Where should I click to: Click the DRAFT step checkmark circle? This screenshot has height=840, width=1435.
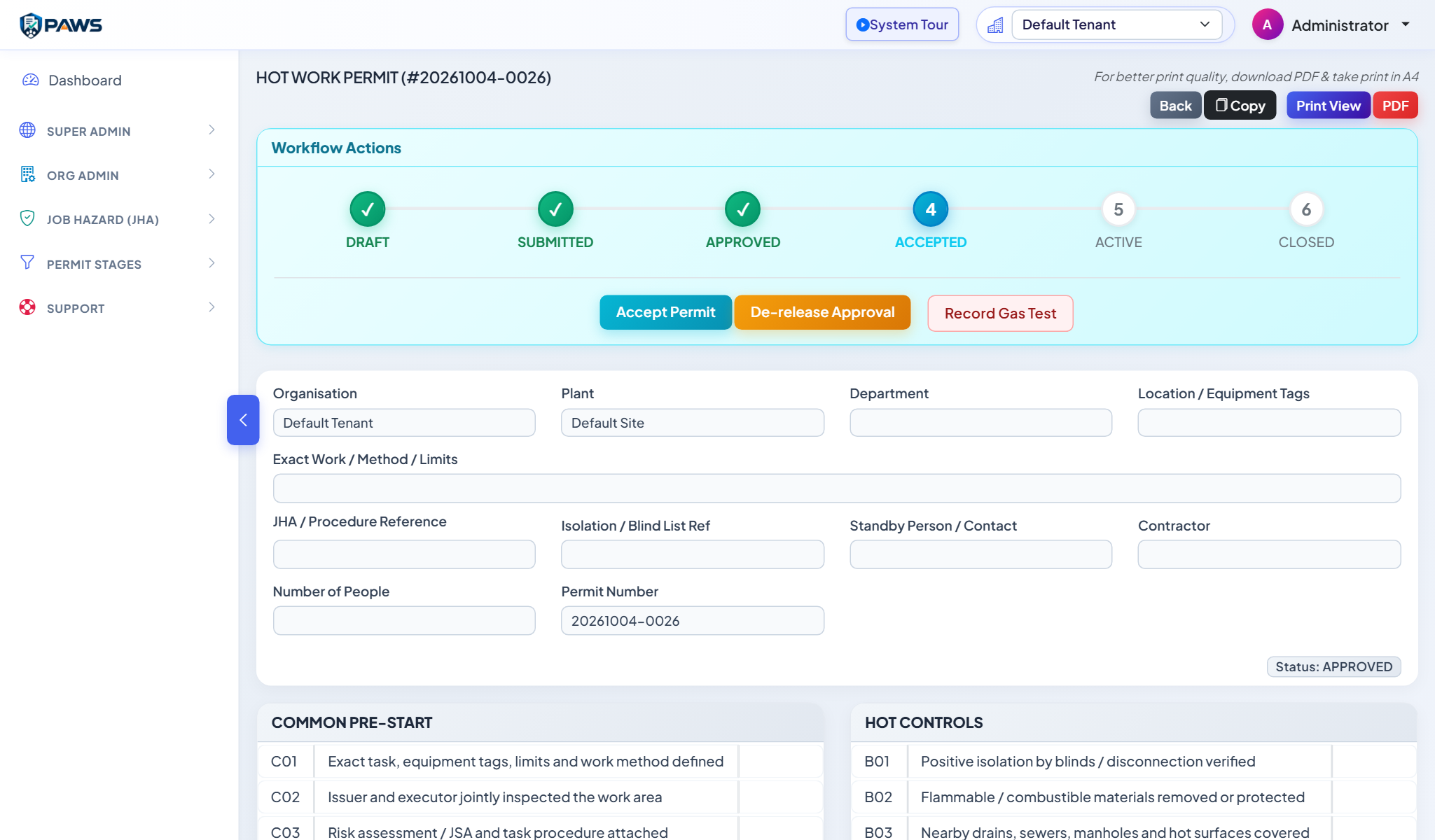pyautogui.click(x=368, y=209)
